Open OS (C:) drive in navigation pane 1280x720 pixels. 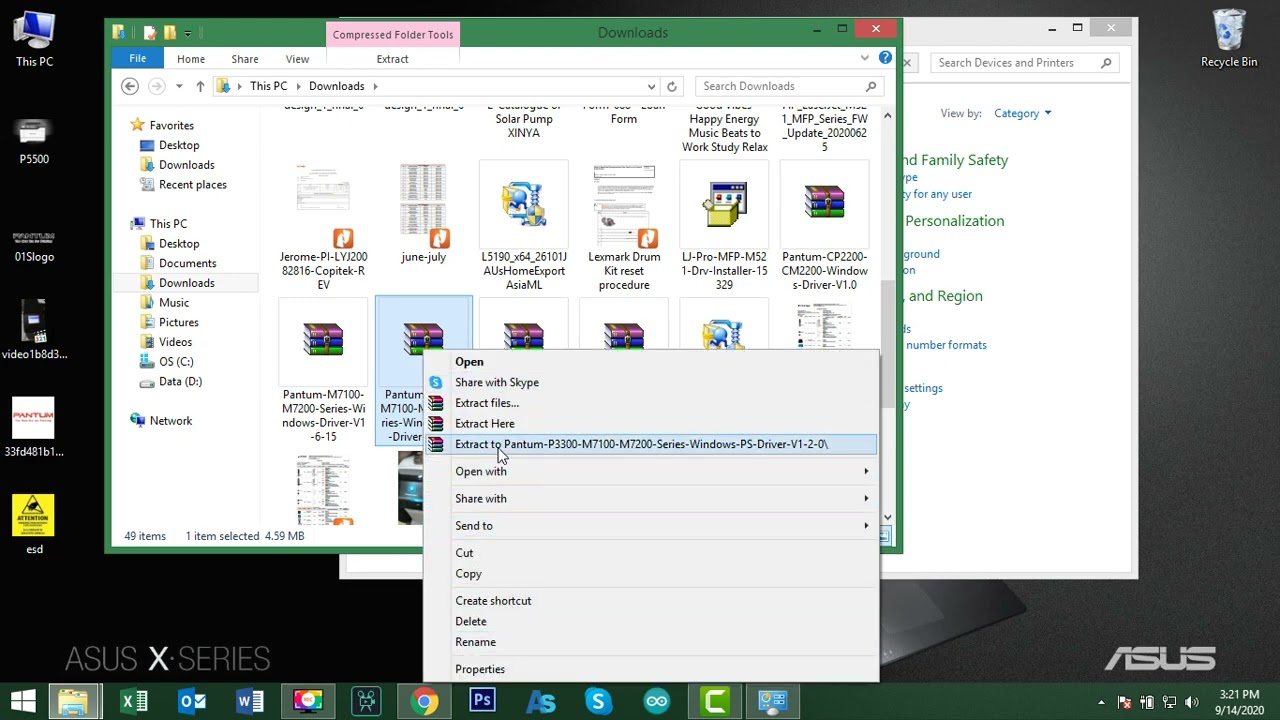pyautogui.click(x=176, y=361)
